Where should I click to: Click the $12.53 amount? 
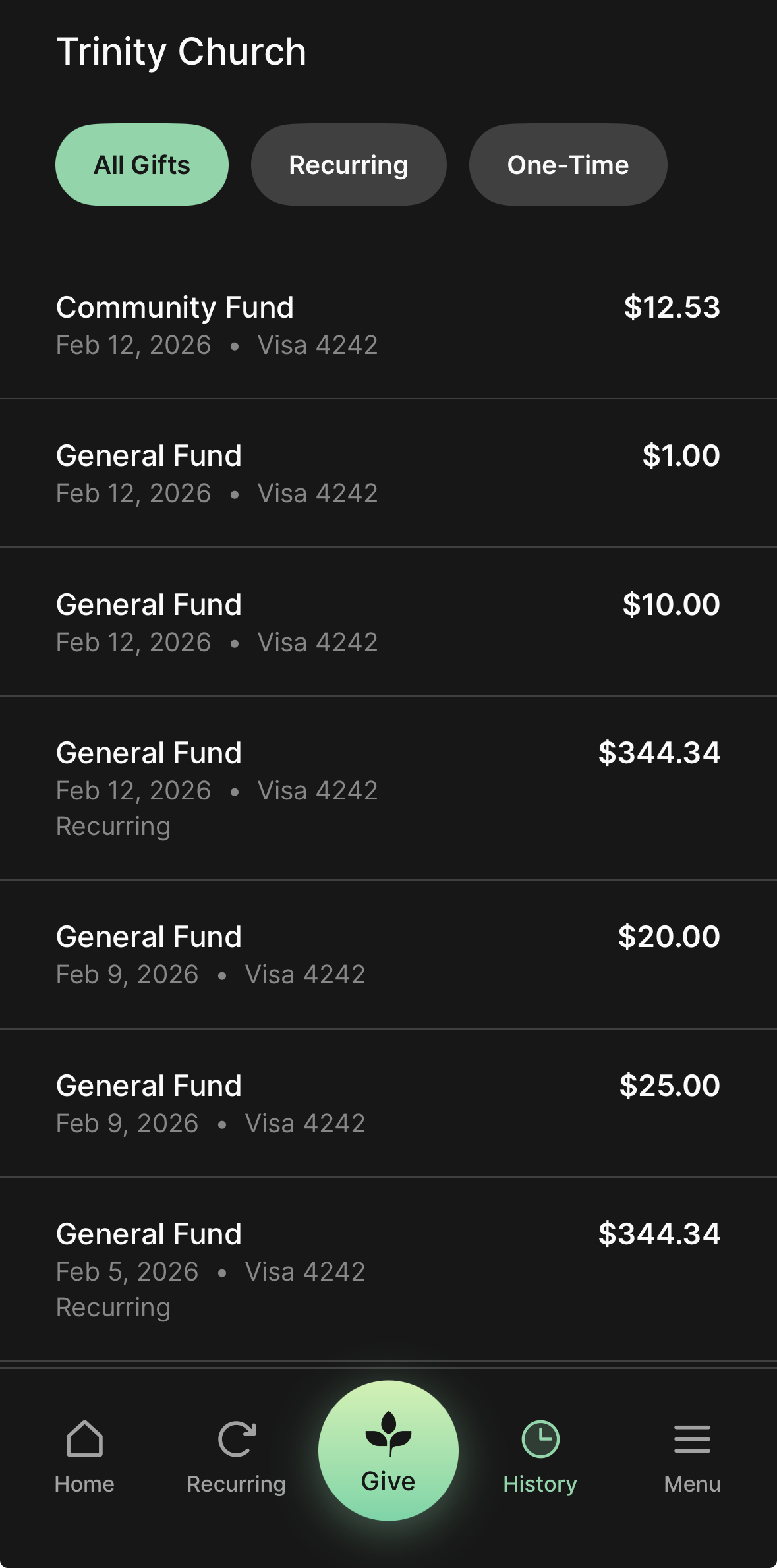pos(672,307)
